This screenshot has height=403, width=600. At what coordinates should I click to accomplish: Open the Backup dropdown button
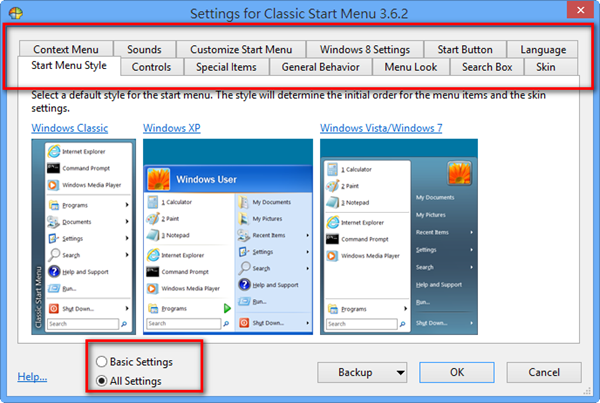click(x=362, y=372)
